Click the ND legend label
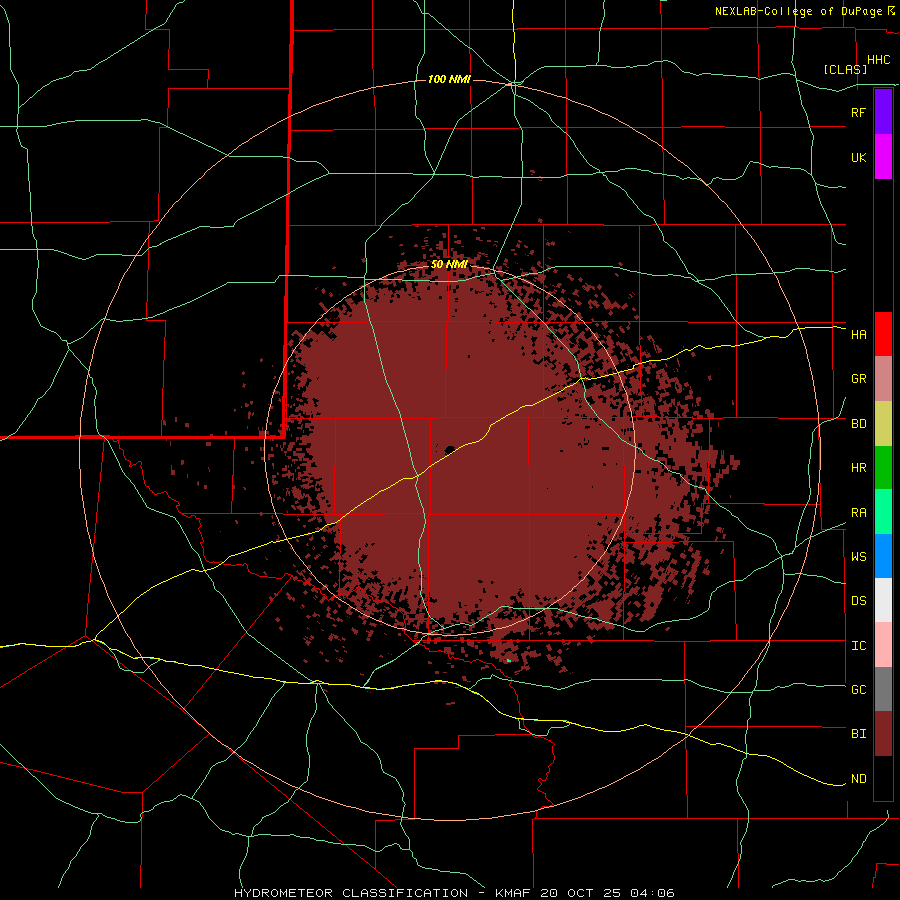Image resolution: width=900 pixels, height=900 pixels. (x=859, y=779)
